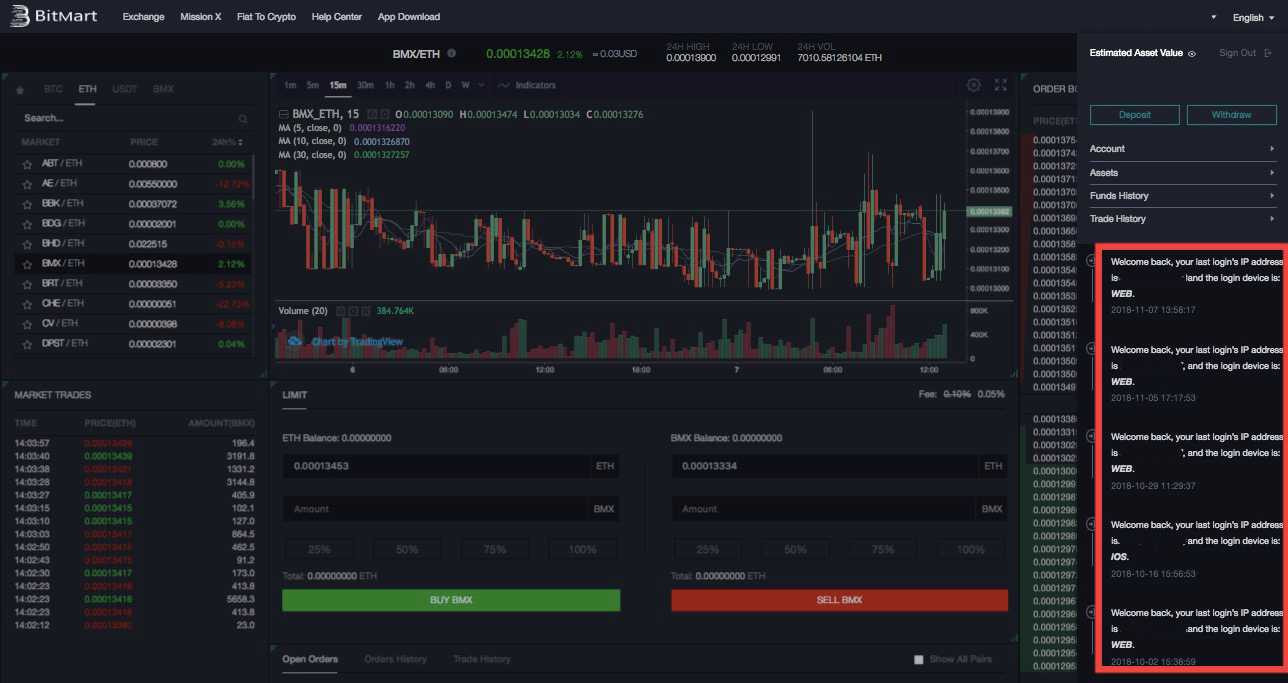Set sell amount to 75%
Screen dimensions: 1288x683
[882, 549]
